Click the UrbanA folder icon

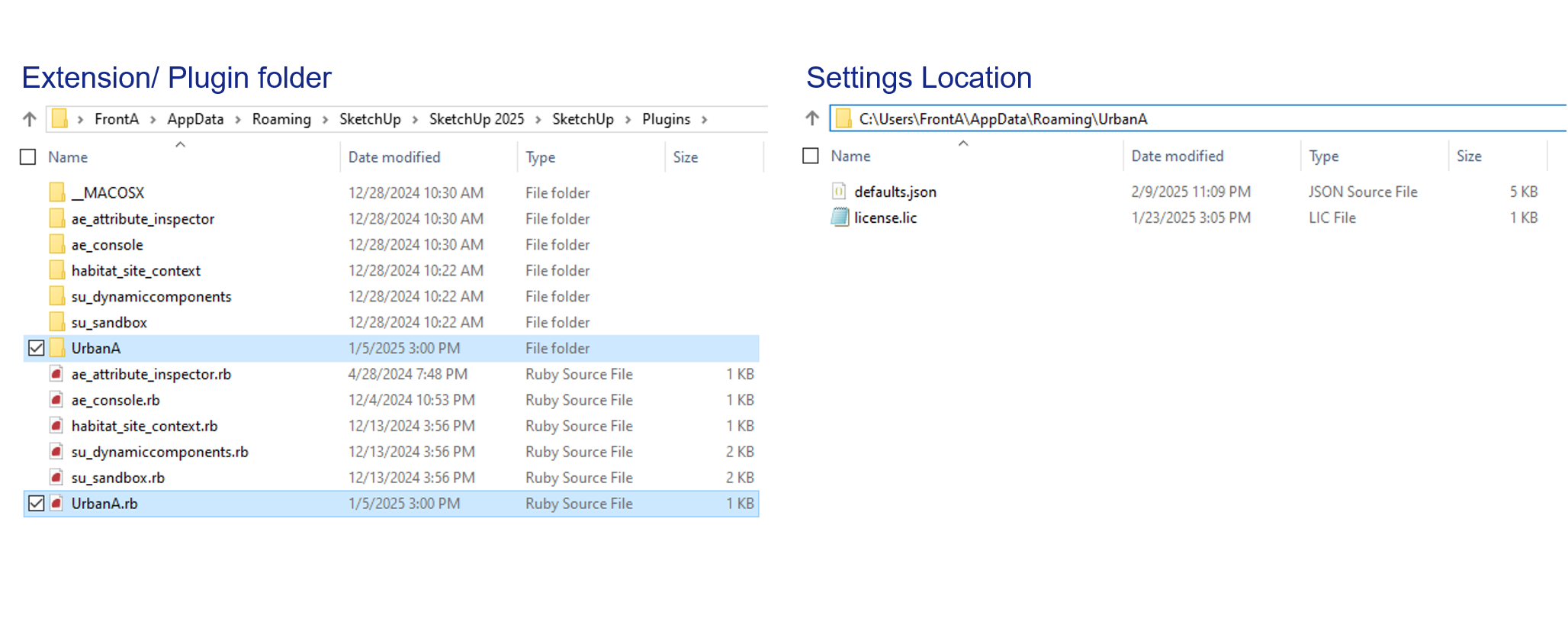click(57, 348)
